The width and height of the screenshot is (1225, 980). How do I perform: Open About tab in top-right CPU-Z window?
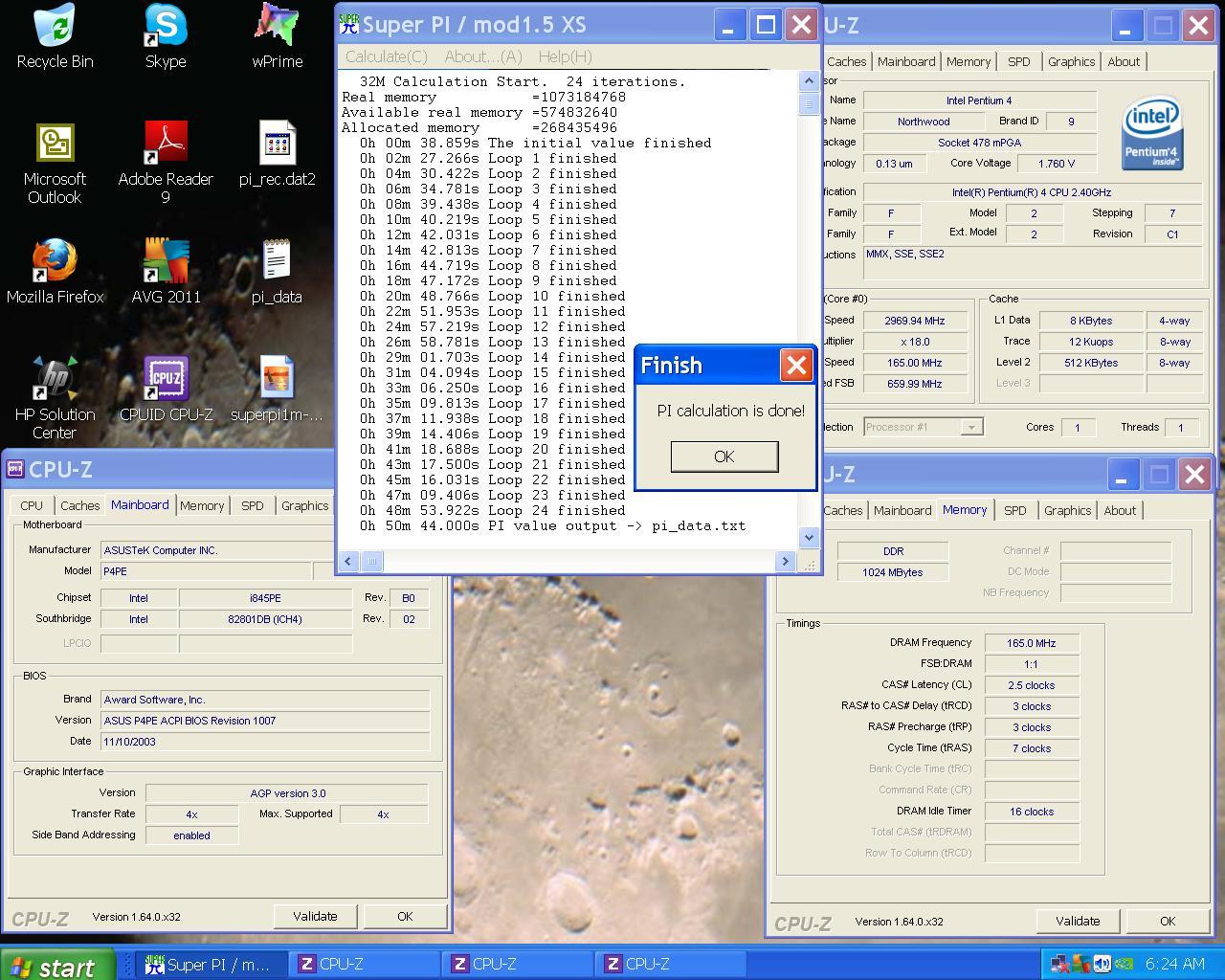tap(1124, 61)
